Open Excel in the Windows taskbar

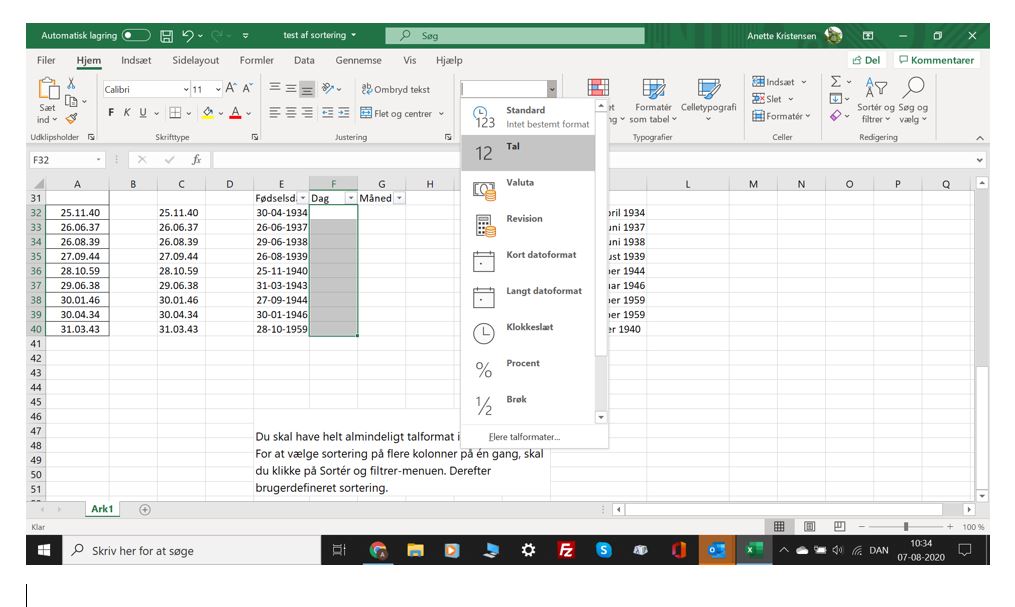[x=753, y=550]
